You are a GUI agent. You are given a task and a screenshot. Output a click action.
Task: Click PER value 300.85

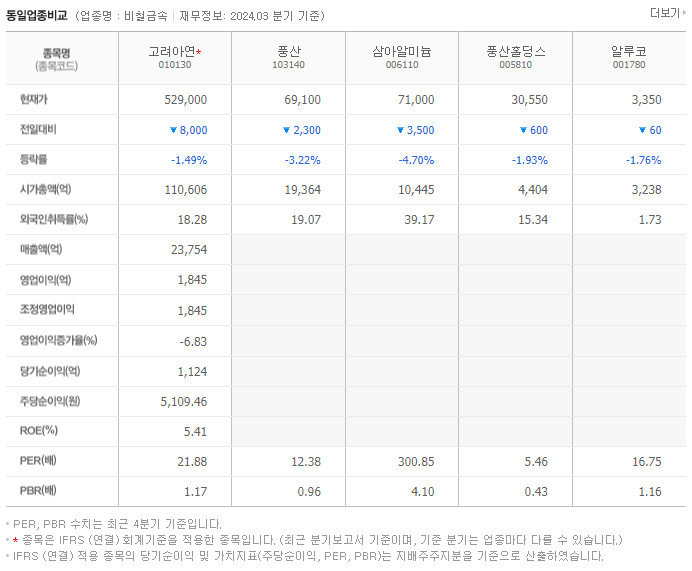coord(416,462)
